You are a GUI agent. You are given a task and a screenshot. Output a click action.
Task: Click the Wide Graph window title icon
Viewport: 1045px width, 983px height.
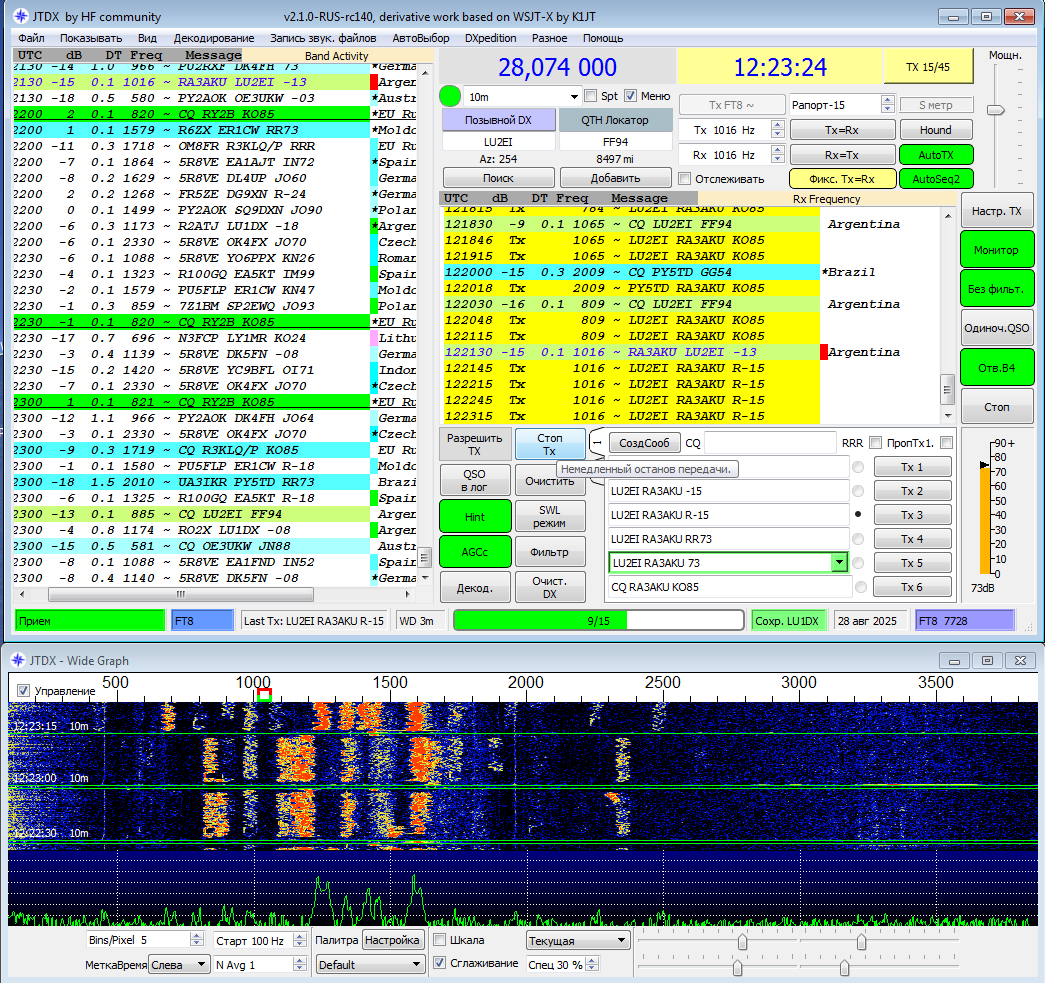pos(17,660)
